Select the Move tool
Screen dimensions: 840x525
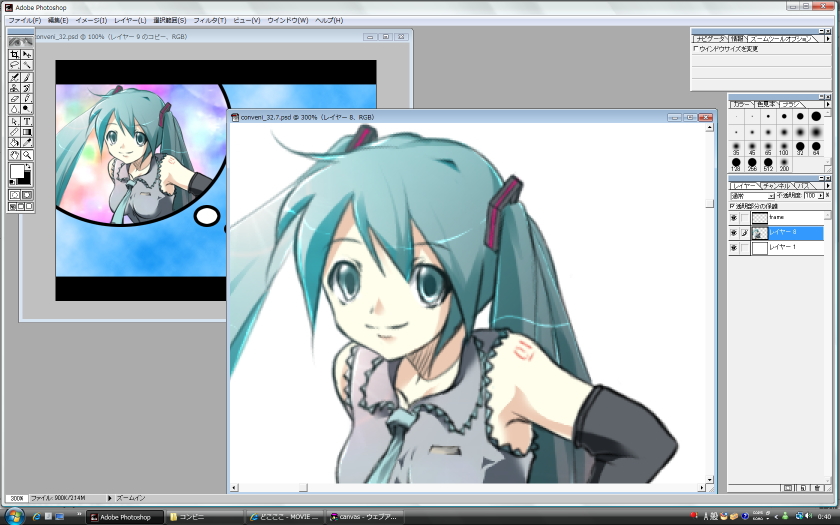pyautogui.click(x=27, y=55)
